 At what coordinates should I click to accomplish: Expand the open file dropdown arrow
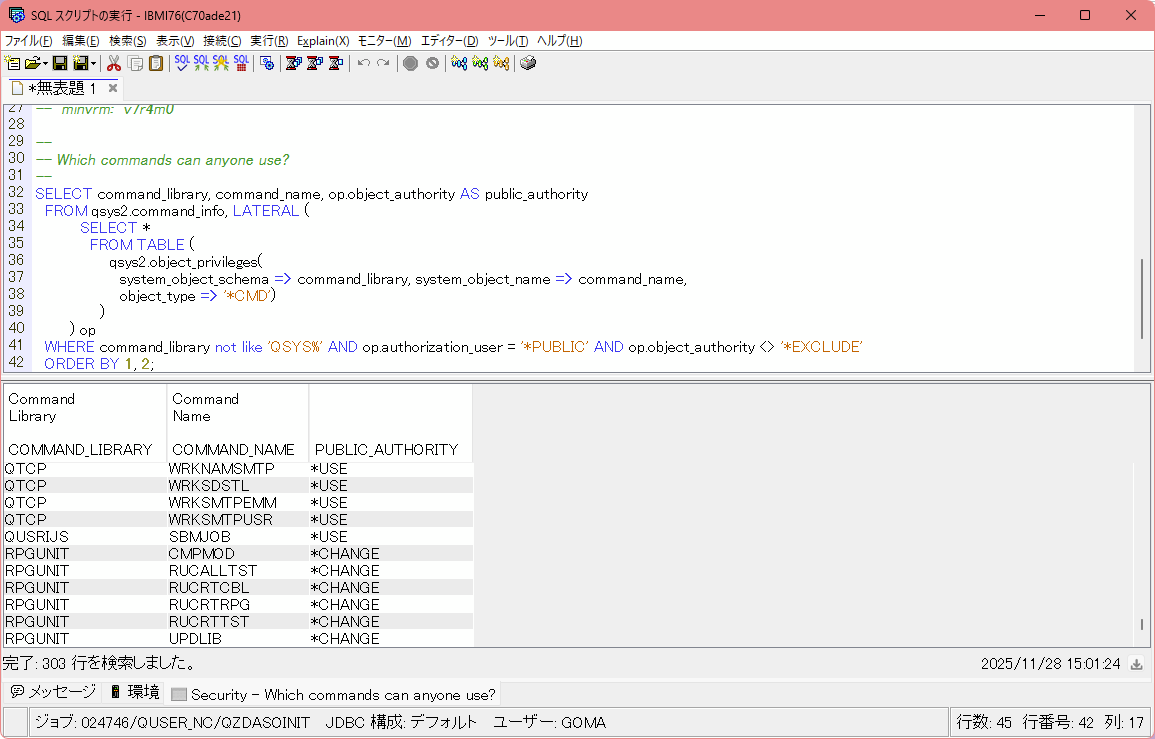click(46, 63)
